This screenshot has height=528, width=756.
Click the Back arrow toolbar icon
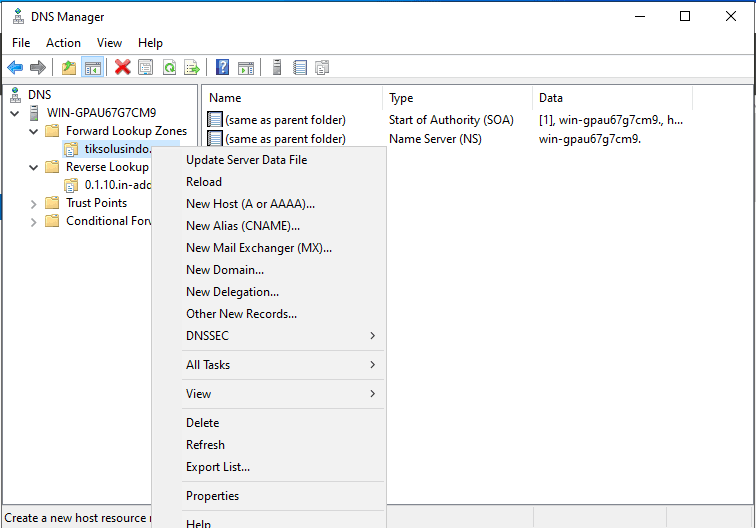pyautogui.click(x=15, y=67)
